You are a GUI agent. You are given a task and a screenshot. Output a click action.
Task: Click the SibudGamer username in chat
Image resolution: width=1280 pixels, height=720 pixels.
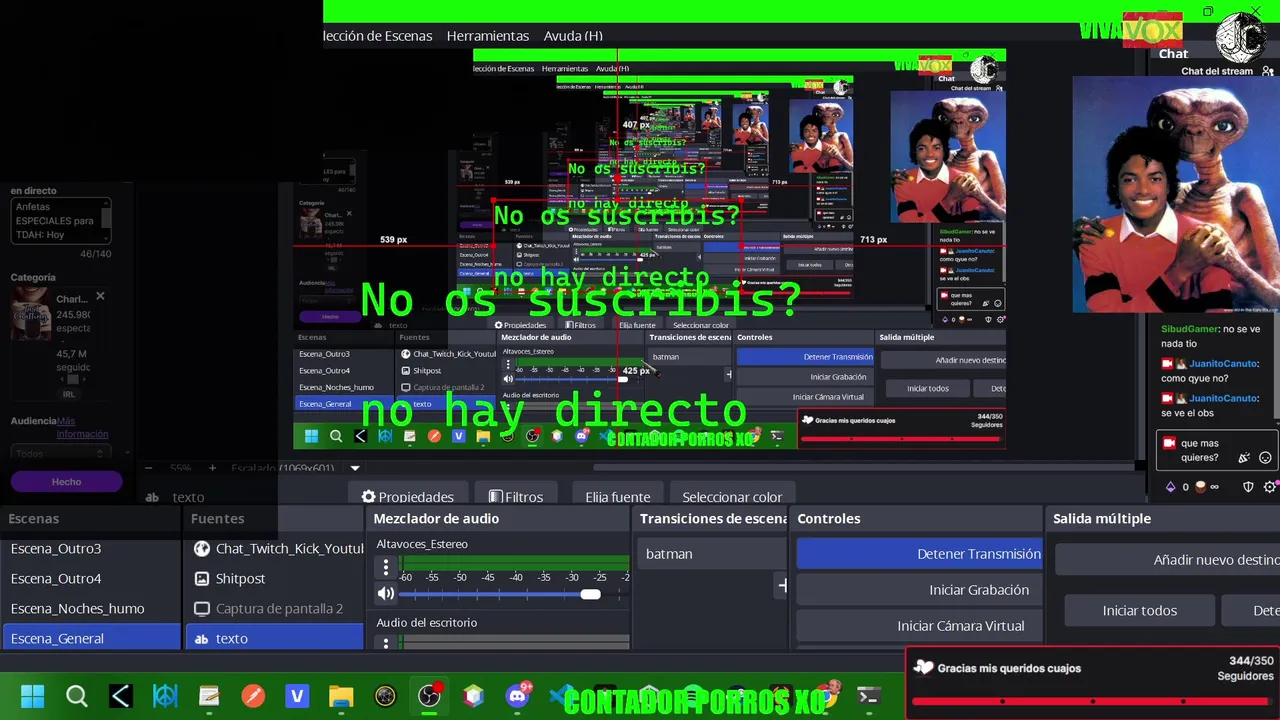(x=1190, y=329)
